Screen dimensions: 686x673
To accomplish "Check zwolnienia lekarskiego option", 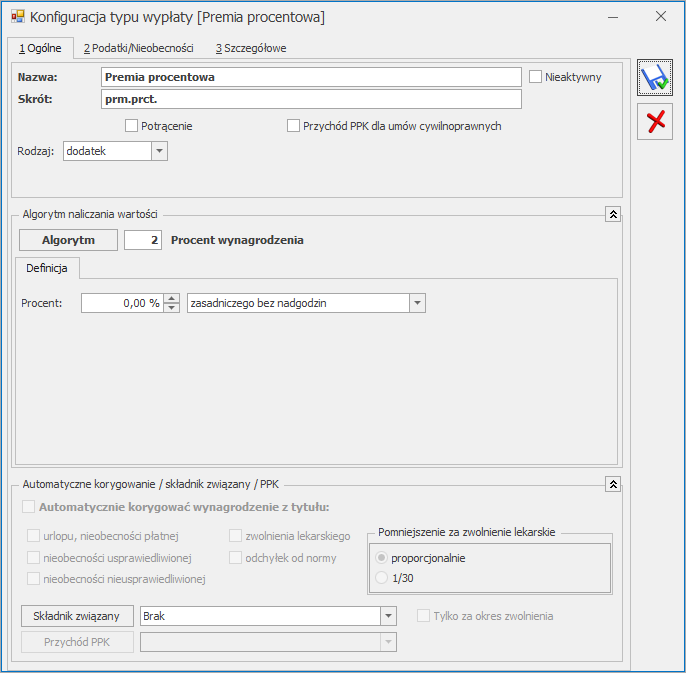I will point(235,536).
